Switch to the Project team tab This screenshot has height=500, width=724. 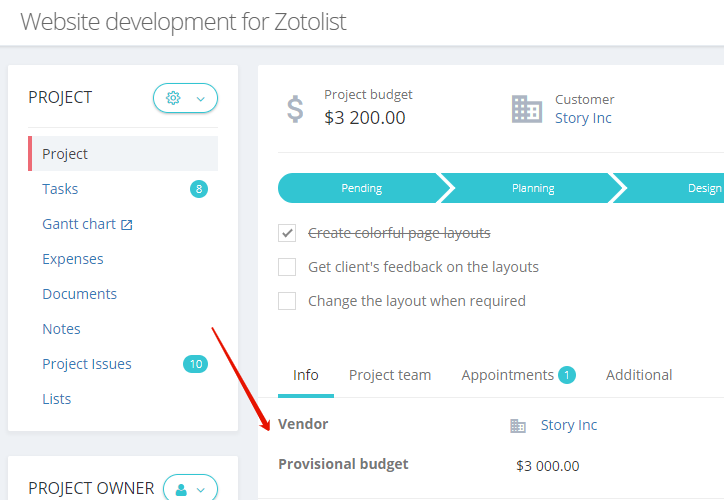click(390, 375)
